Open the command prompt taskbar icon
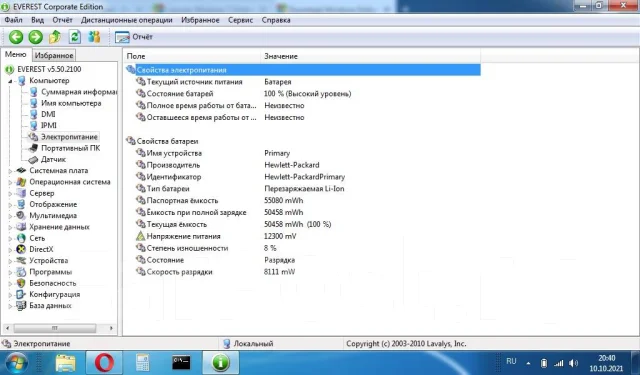This screenshot has width=640, height=375. [x=181, y=362]
